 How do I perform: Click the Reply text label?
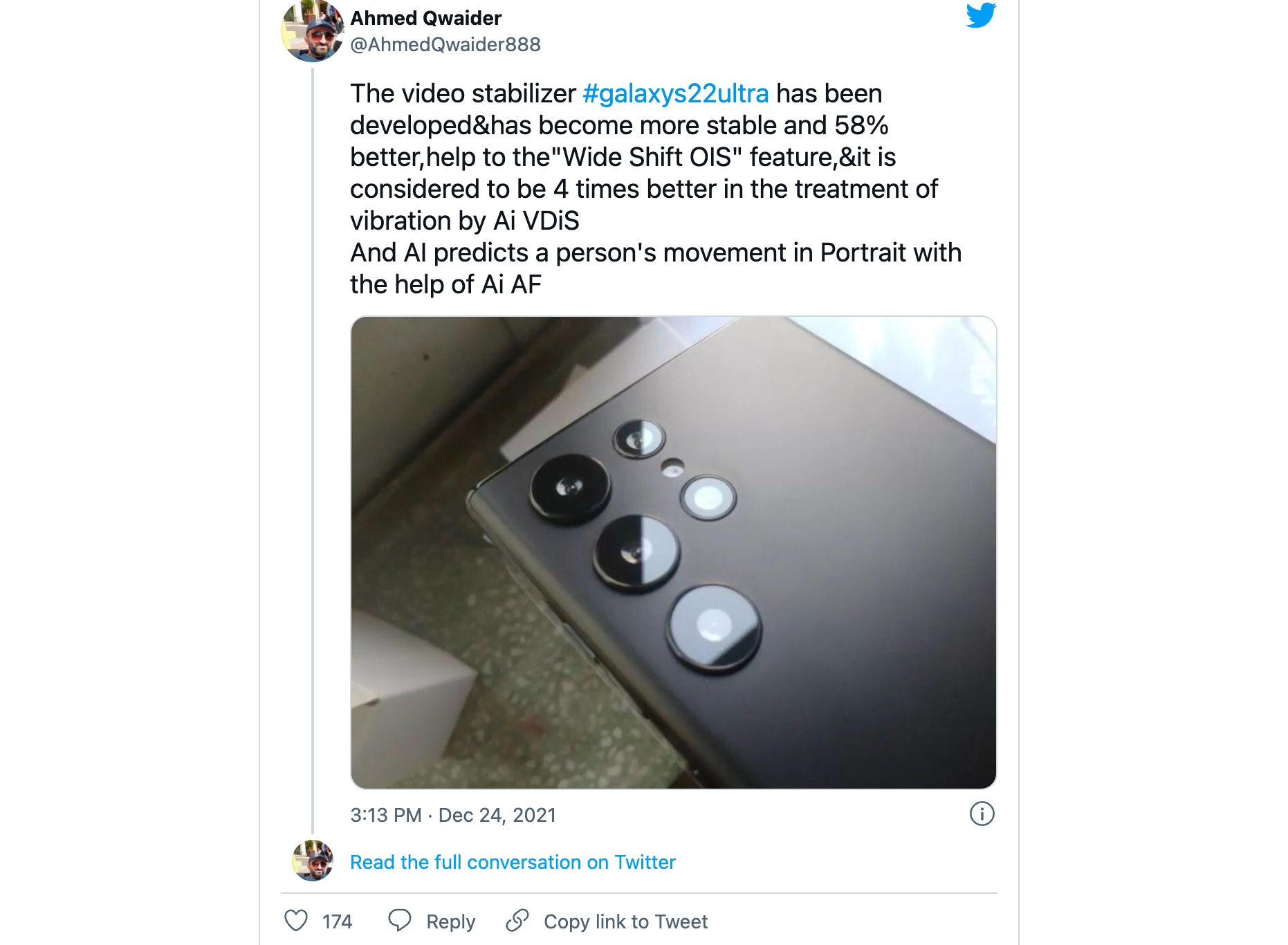coord(450,921)
